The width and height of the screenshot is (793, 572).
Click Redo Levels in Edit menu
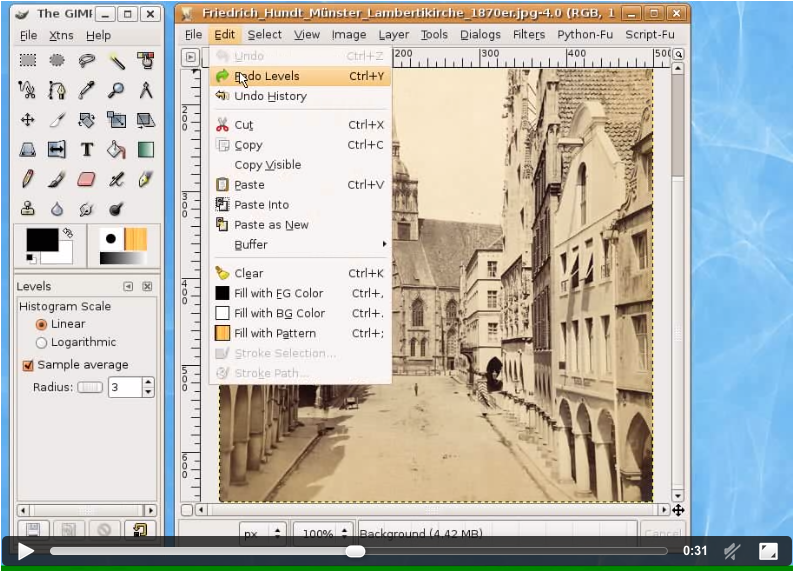tap(300, 76)
